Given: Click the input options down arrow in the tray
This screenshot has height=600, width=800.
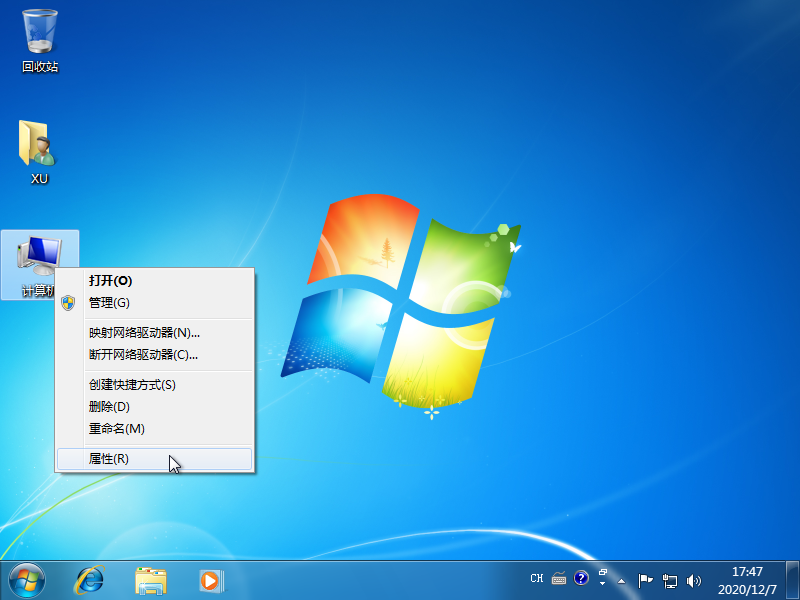Looking at the screenshot, I should (x=602, y=584).
